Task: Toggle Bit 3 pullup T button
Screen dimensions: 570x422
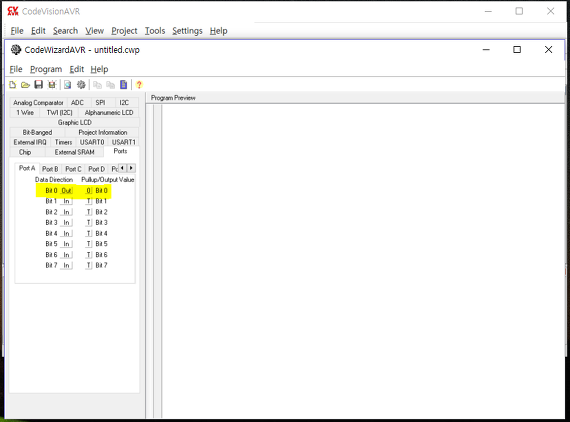Action: [x=88, y=222]
